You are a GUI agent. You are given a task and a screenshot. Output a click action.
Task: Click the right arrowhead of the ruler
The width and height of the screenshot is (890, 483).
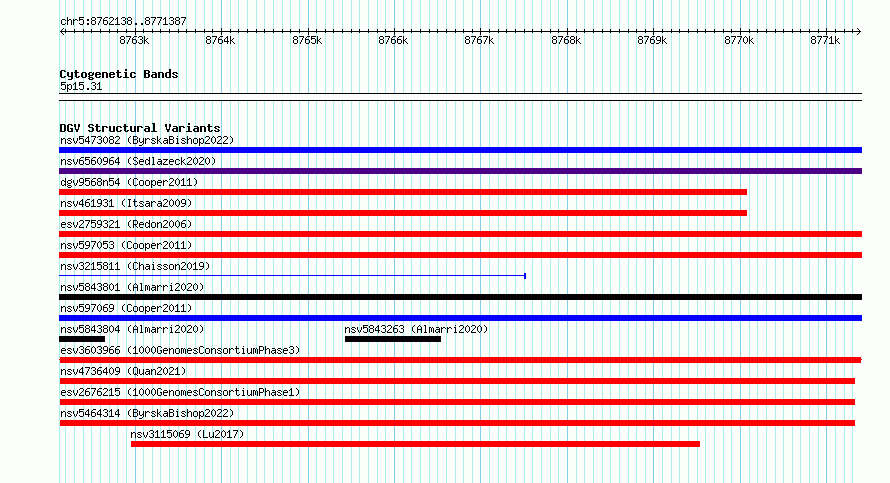859,32
